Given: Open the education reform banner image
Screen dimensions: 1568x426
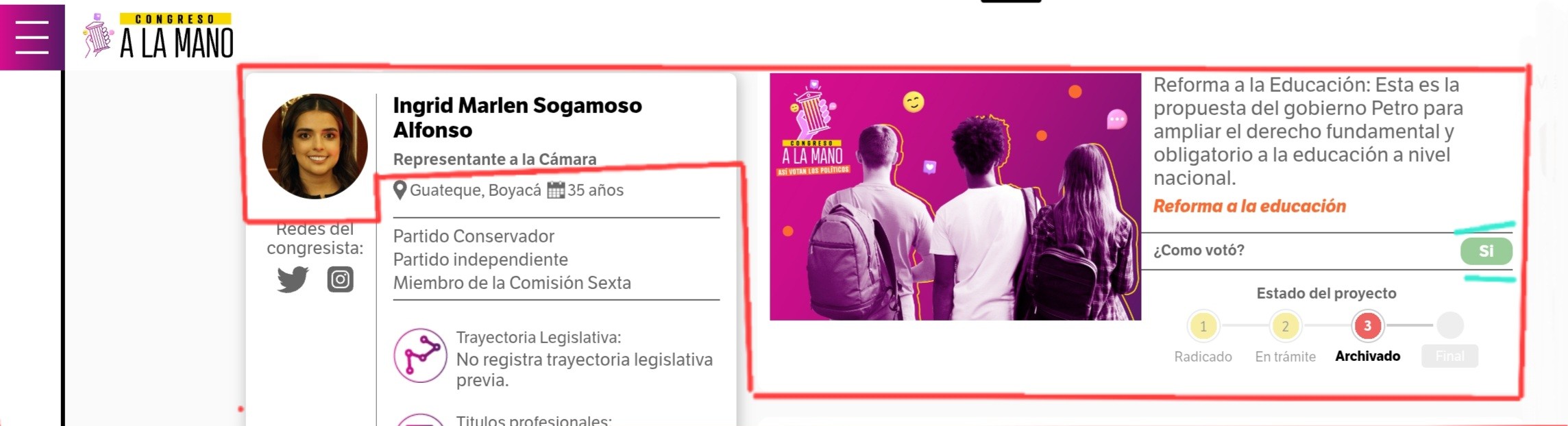Looking at the screenshot, I should click(955, 197).
